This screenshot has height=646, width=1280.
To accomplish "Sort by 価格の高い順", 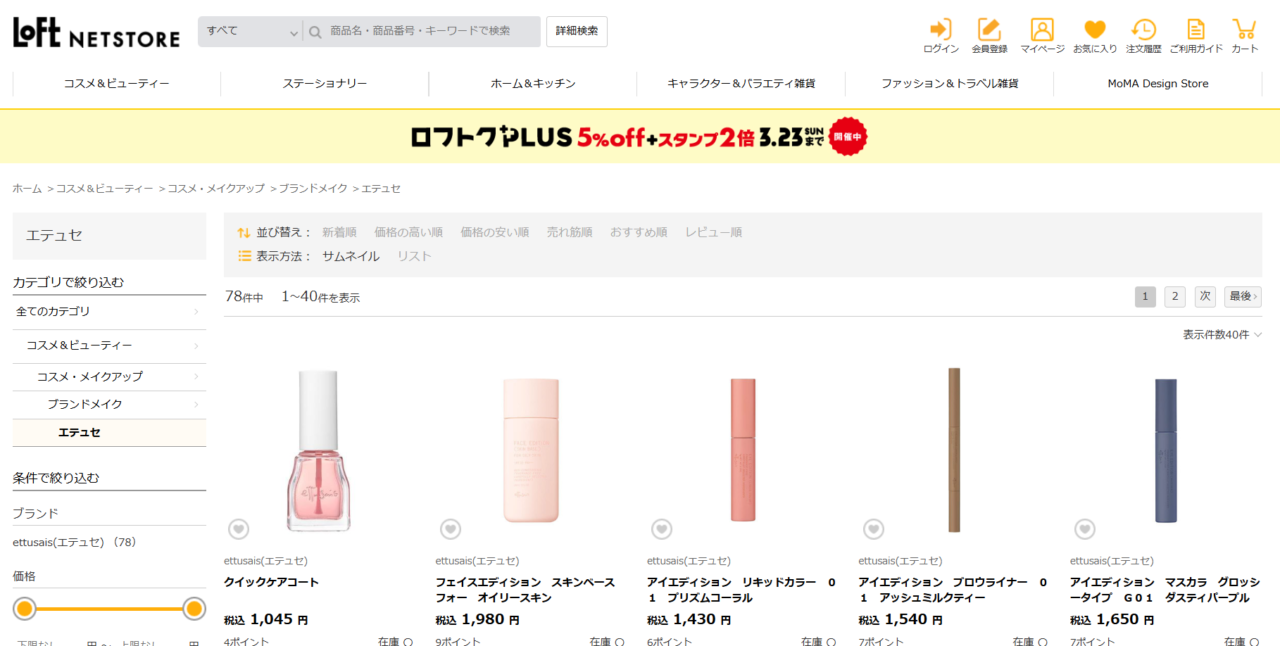I will (408, 232).
